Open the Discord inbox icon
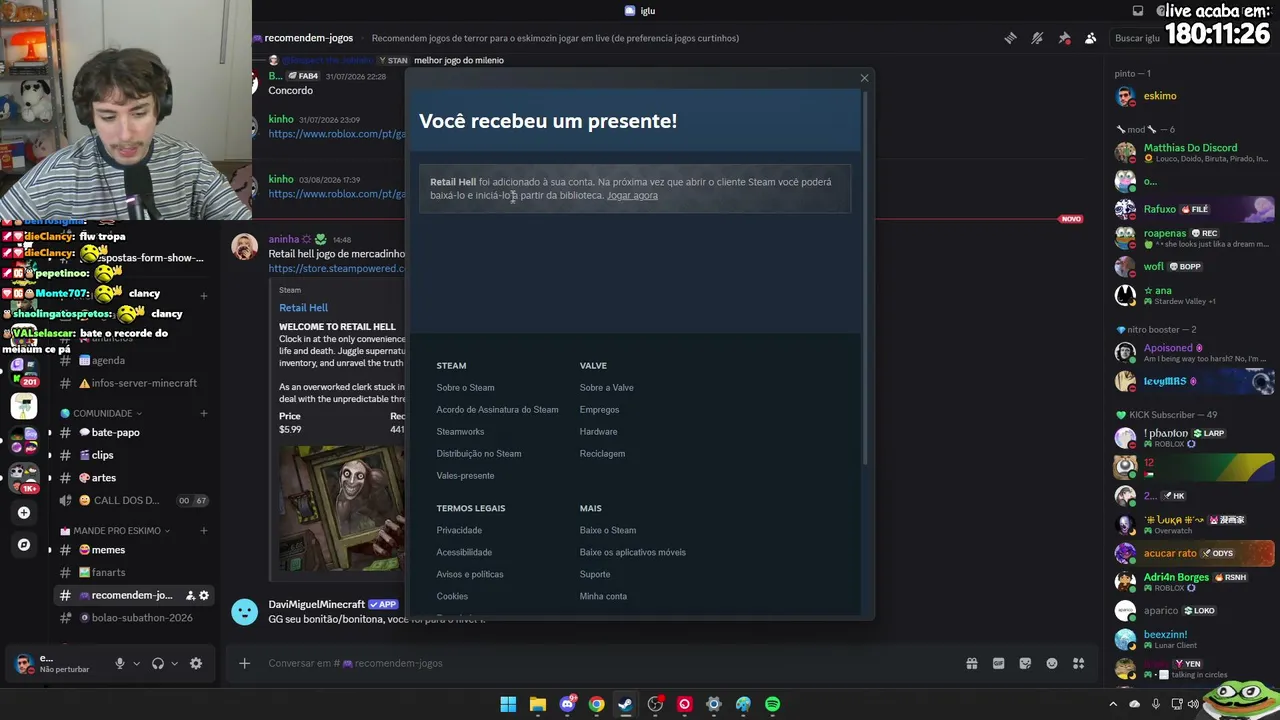The width and height of the screenshot is (1280, 720). 1138,11
